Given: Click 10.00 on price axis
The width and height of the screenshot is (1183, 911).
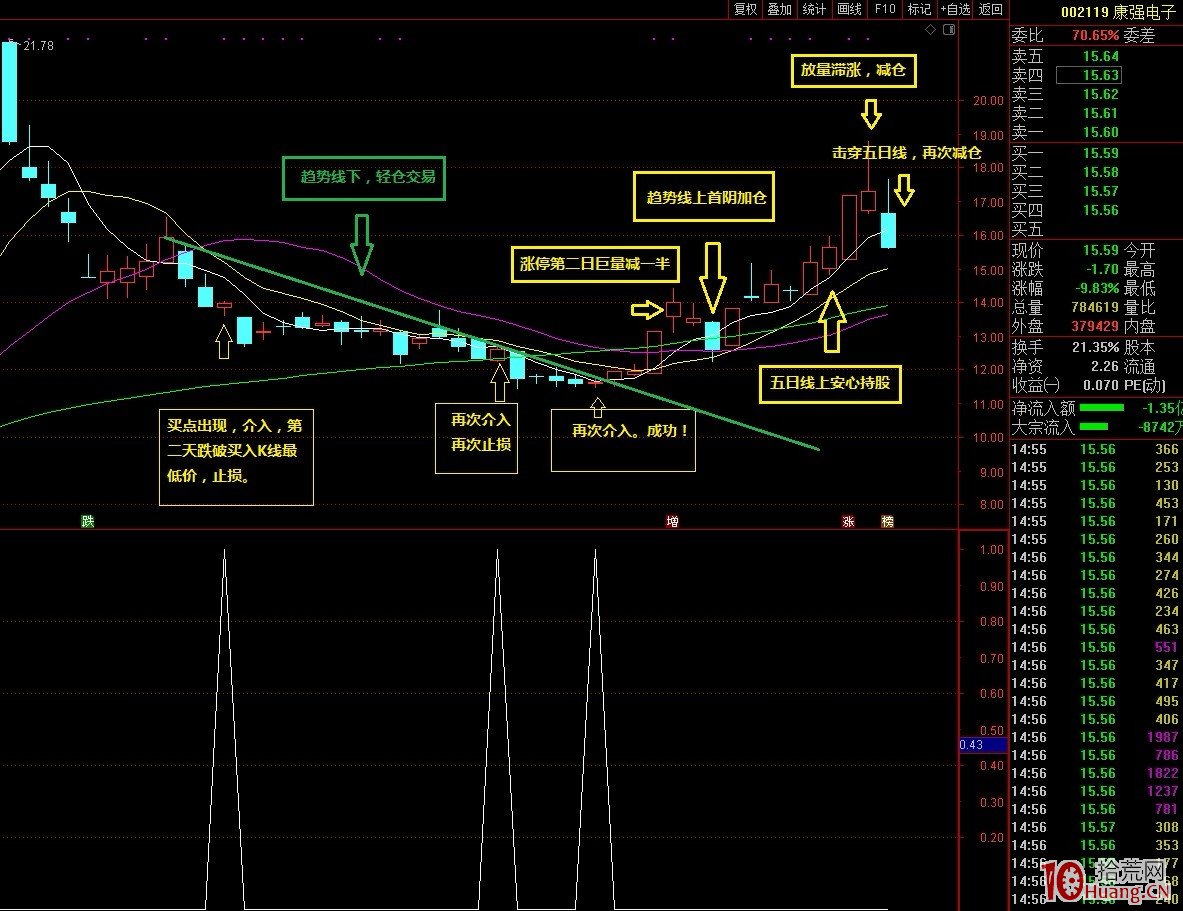Looking at the screenshot, I should pyautogui.click(x=988, y=437).
